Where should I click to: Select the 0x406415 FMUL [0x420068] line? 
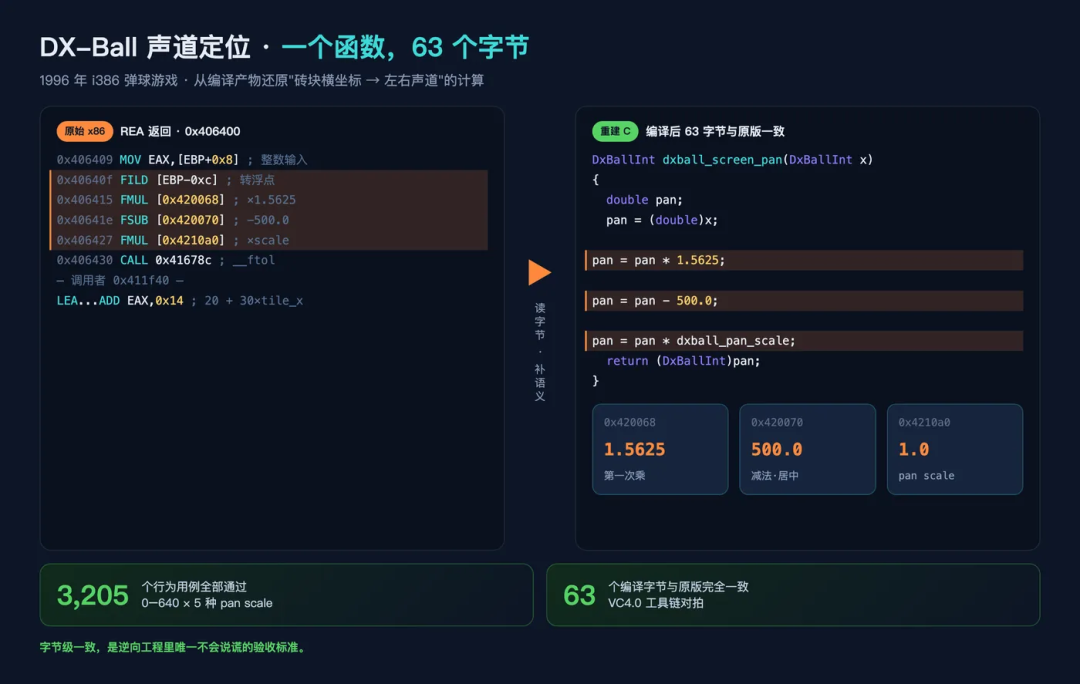(x=269, y=200)
